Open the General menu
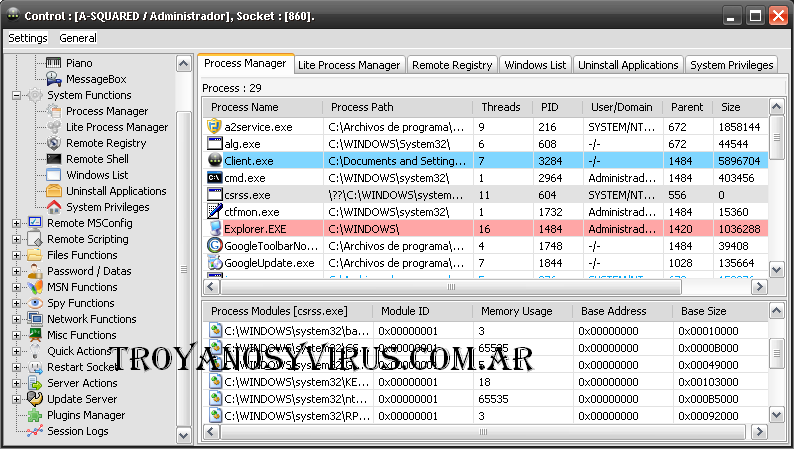Image resolution: width=794 pixels, height=449 pixels. [x=77, y=38]
